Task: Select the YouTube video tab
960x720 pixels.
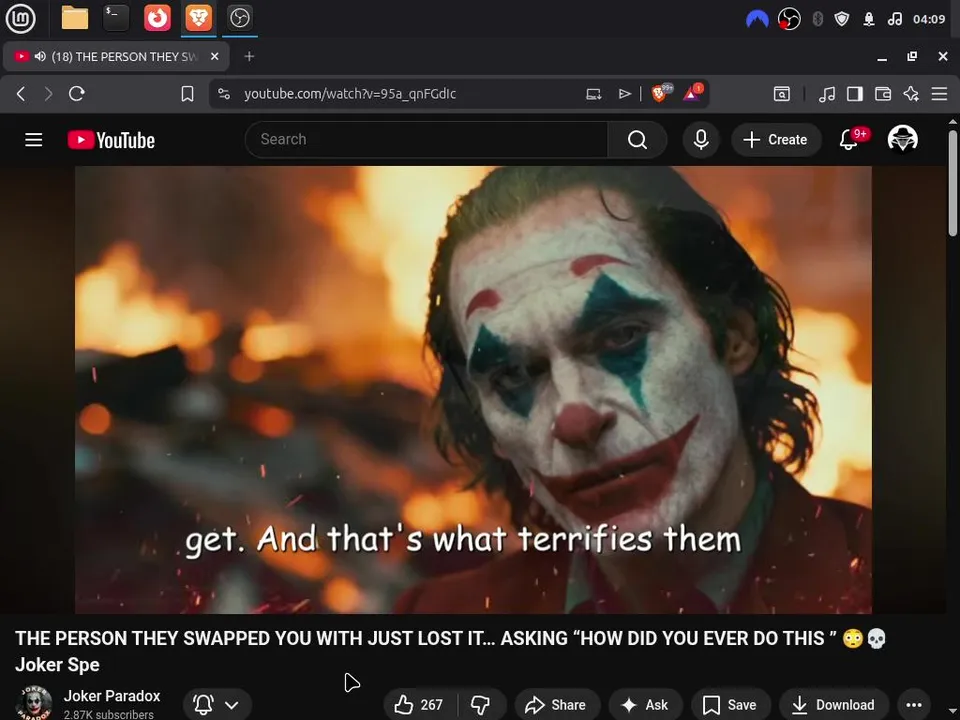Action: (x=116, y=56)
